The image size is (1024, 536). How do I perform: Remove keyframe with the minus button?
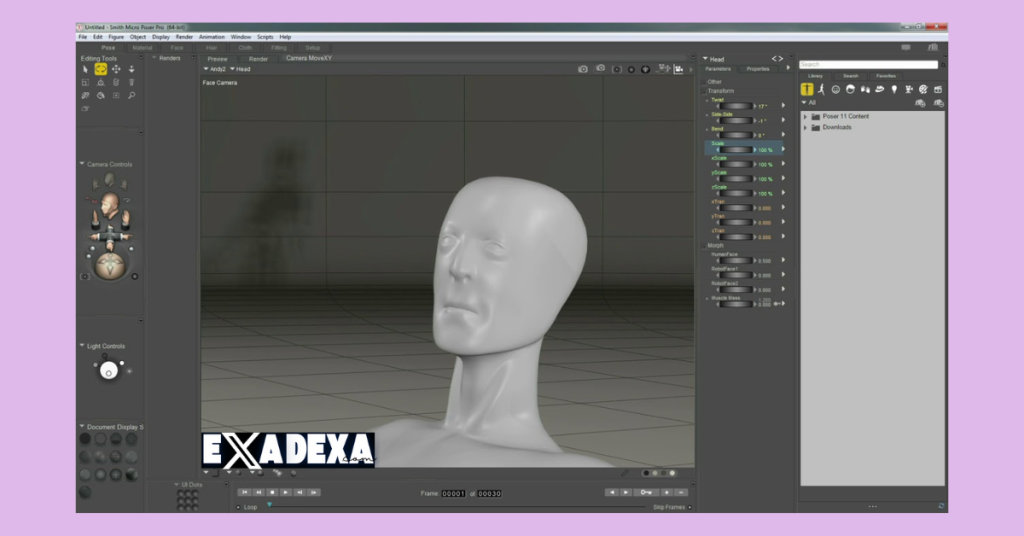pos(681,493)
